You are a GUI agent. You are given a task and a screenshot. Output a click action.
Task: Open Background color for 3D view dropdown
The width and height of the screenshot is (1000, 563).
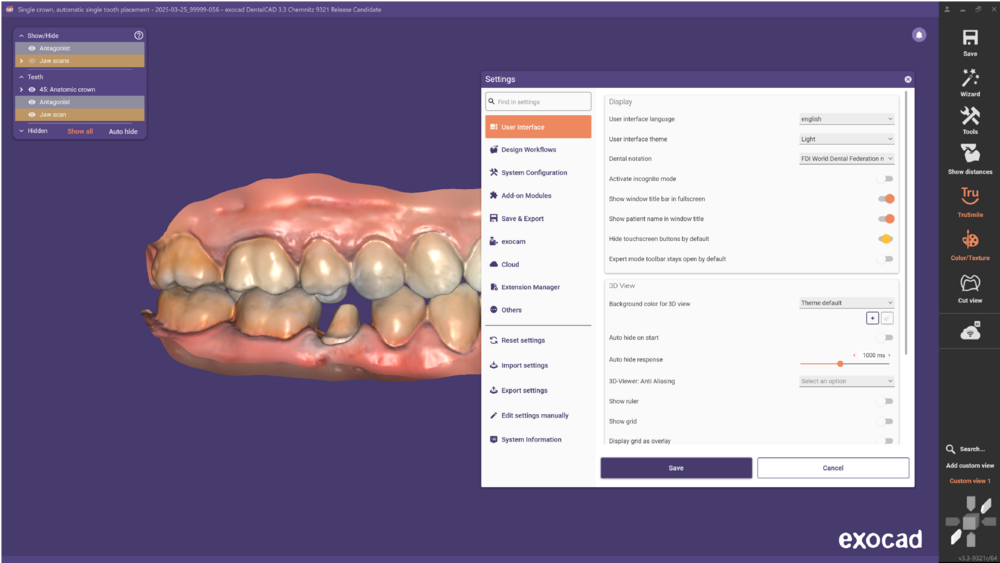tap(847, 303)
